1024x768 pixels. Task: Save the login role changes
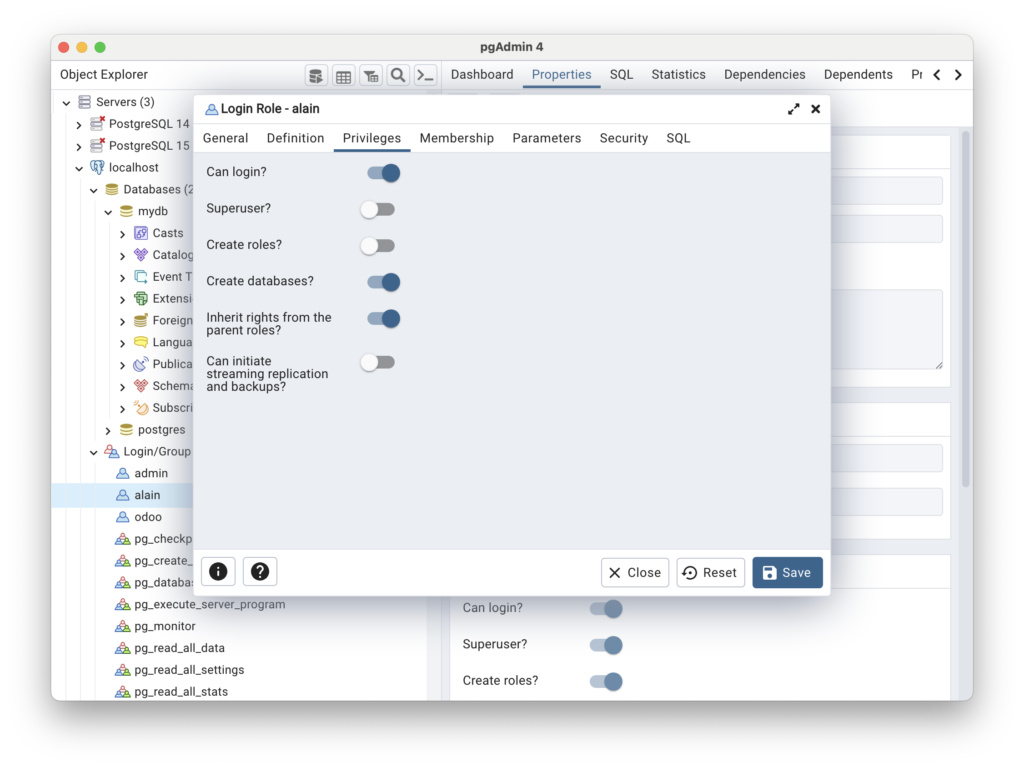tap(787, 573)
